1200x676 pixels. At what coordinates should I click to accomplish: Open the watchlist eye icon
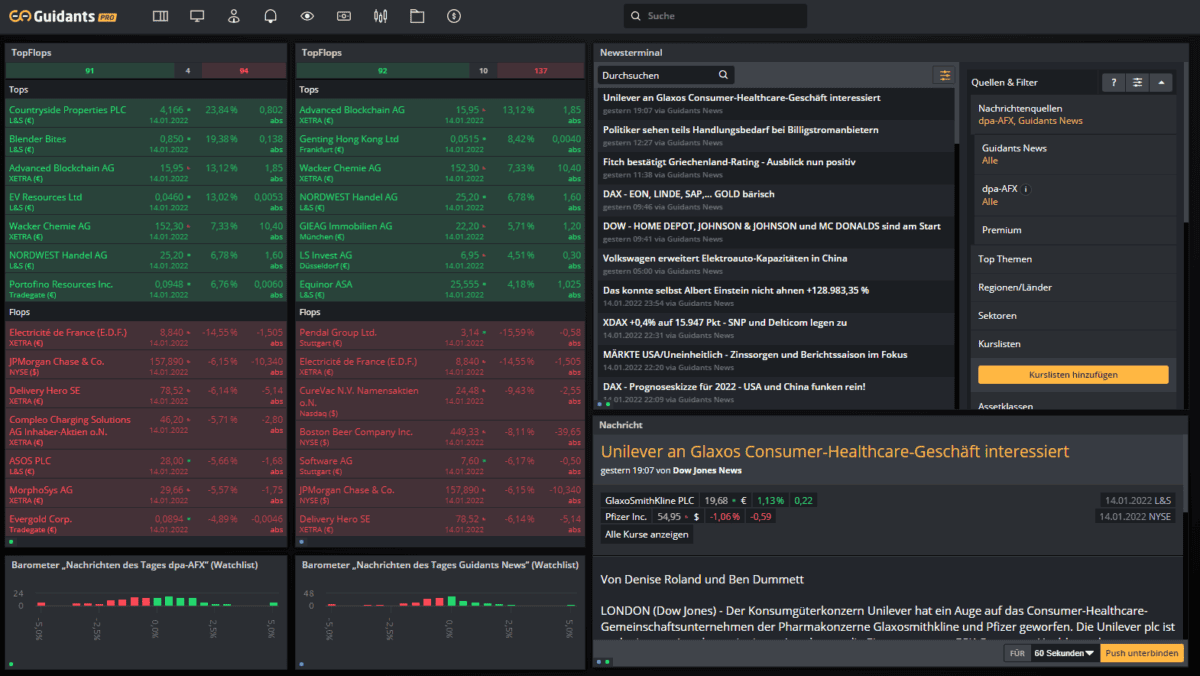point(307,16)
